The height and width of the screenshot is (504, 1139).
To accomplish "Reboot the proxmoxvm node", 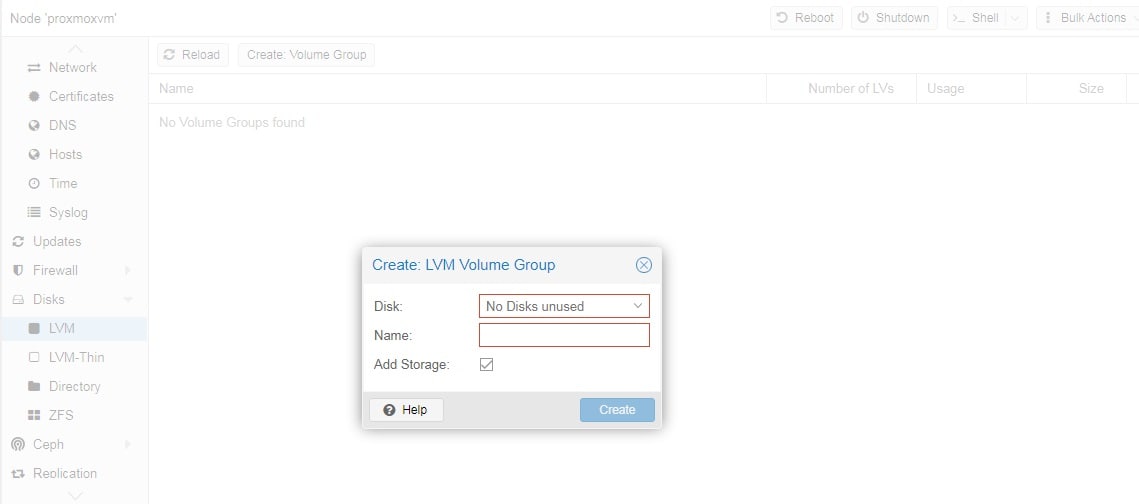I will pyautogui.click(x=806, y=17).
